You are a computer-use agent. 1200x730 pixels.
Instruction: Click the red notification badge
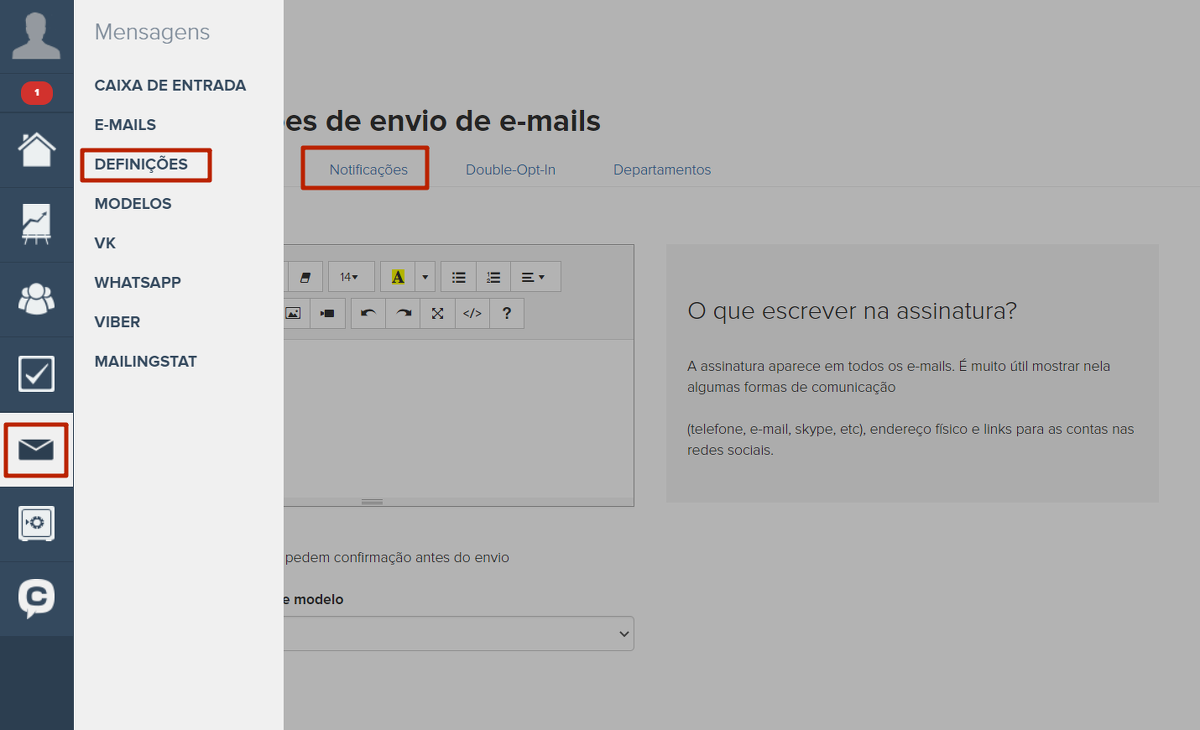36,93
